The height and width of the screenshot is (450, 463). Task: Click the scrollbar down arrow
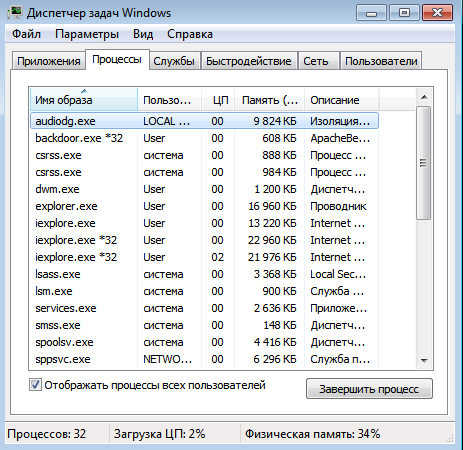click(x=424, y=360)
